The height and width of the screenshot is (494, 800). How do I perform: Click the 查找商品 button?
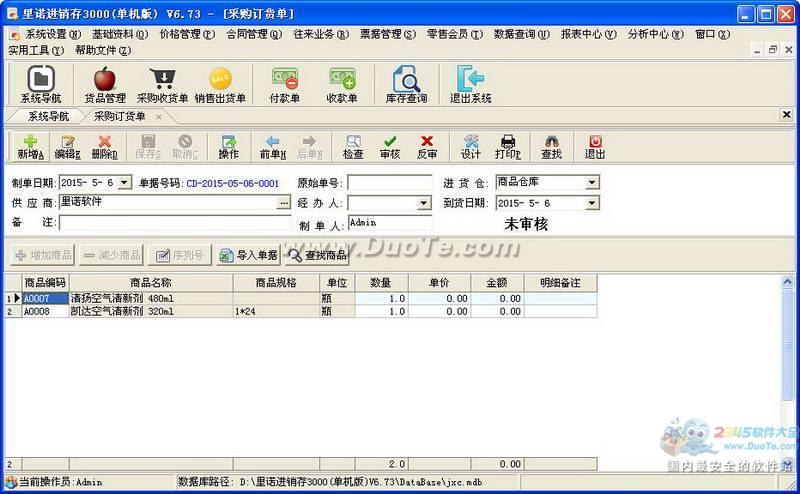(x=317, y=255)
